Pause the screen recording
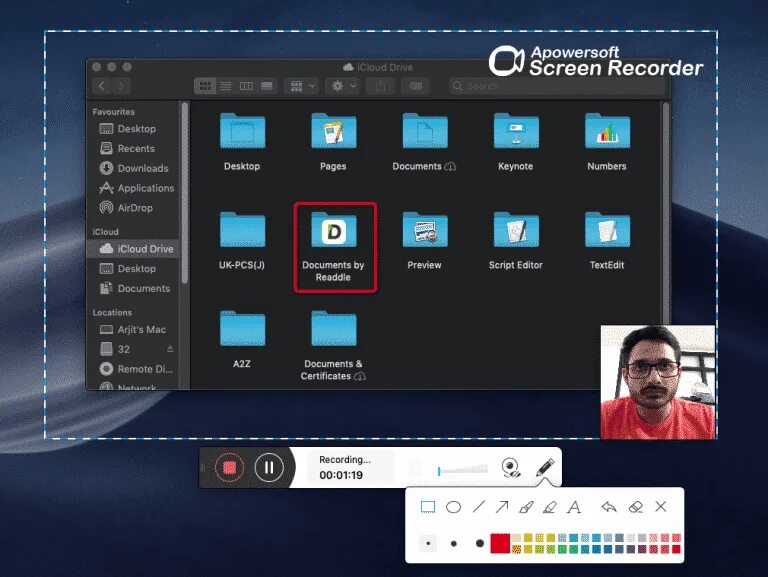The image size is (768, 577). pyautogui.click(x=269, y=467)
